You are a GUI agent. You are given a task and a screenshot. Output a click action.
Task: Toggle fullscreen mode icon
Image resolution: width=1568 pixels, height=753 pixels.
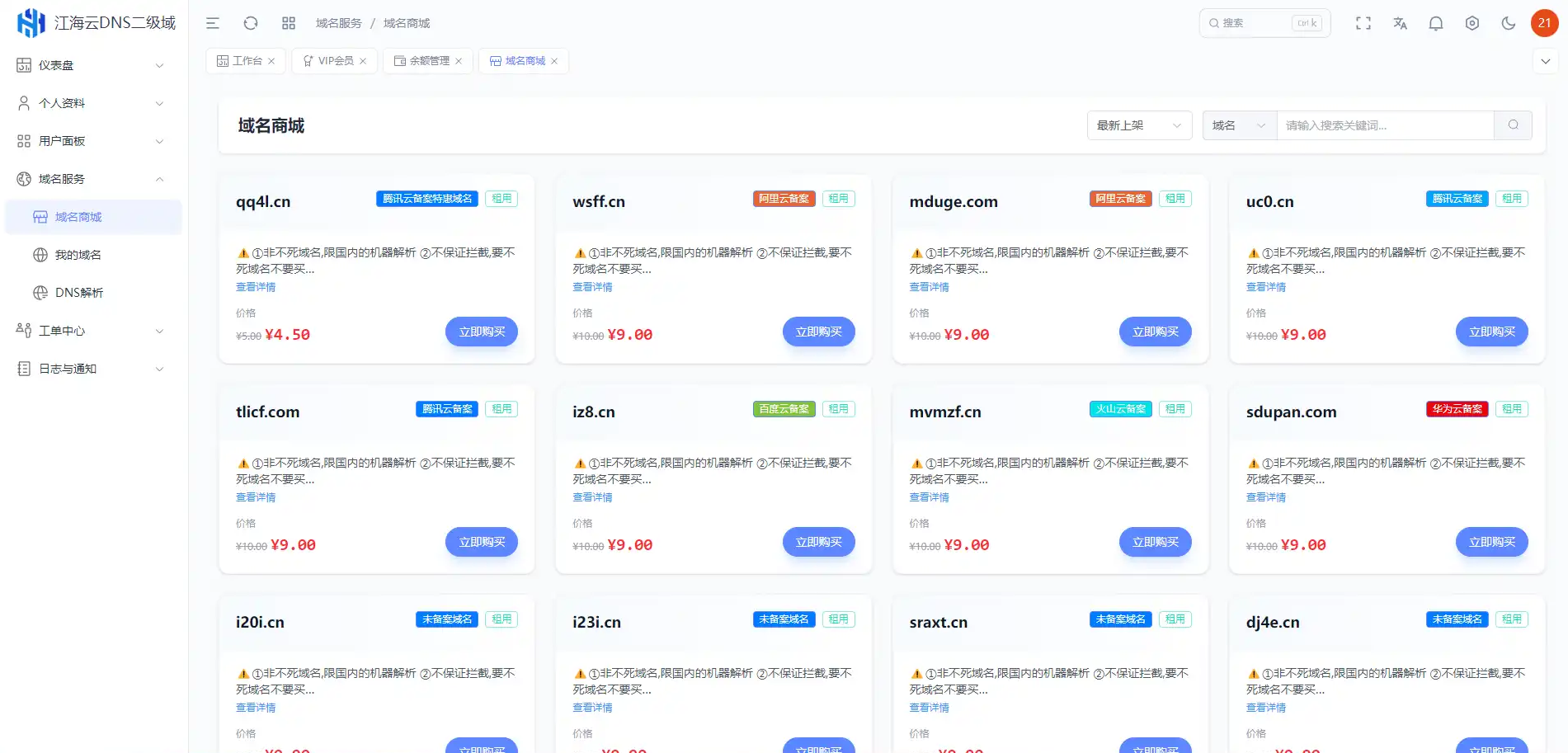[1363, 23]
